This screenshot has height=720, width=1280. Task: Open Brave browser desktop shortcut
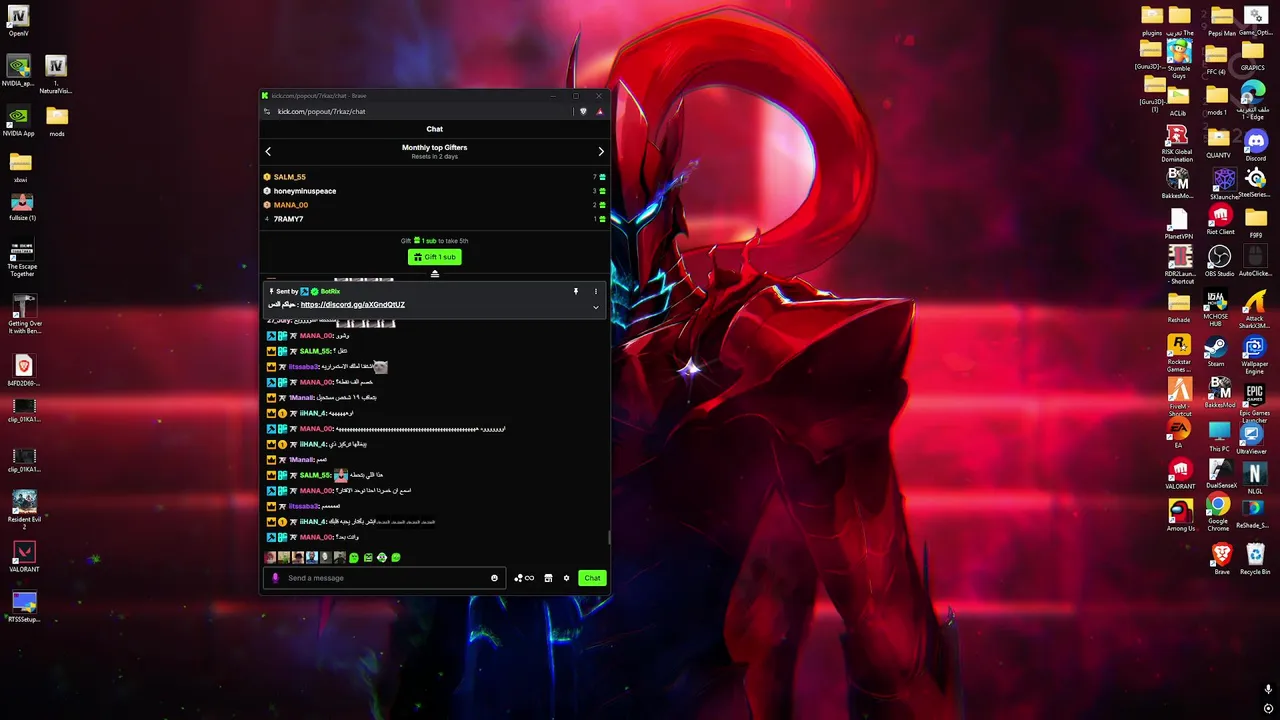click(1222, 559)
